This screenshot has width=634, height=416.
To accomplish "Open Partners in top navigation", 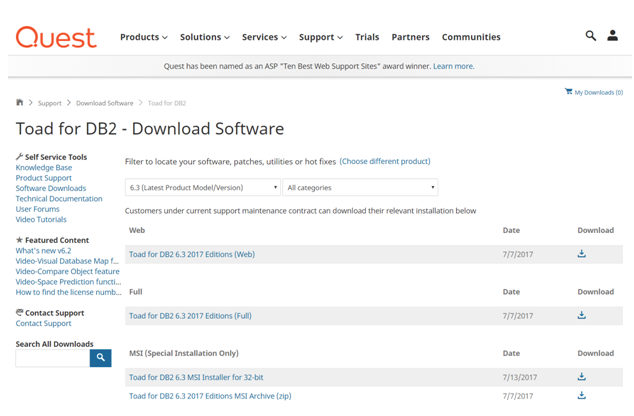I will point(410,37).
